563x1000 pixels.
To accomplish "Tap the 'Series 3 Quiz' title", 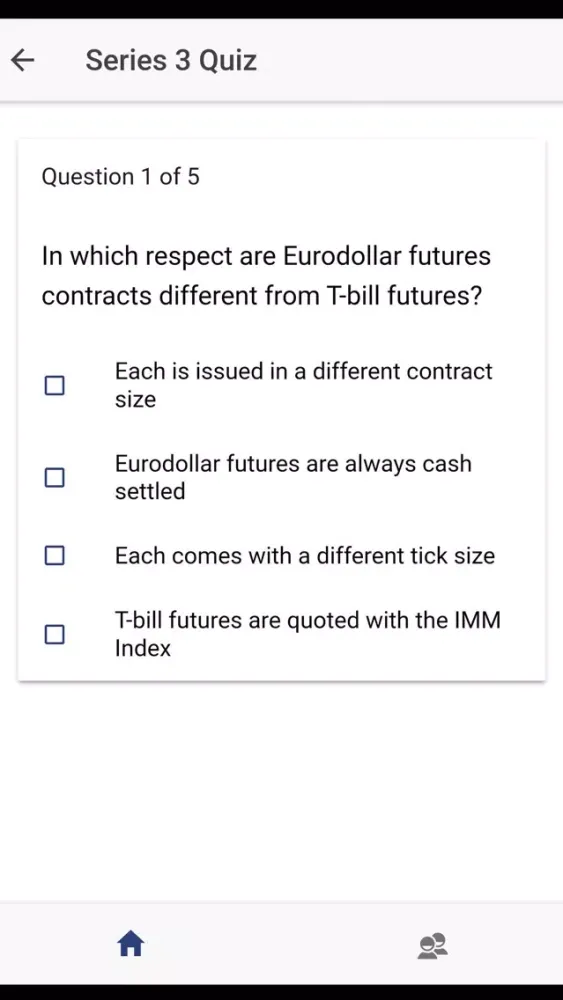I will pyautogui.click(x=171, y=61).
